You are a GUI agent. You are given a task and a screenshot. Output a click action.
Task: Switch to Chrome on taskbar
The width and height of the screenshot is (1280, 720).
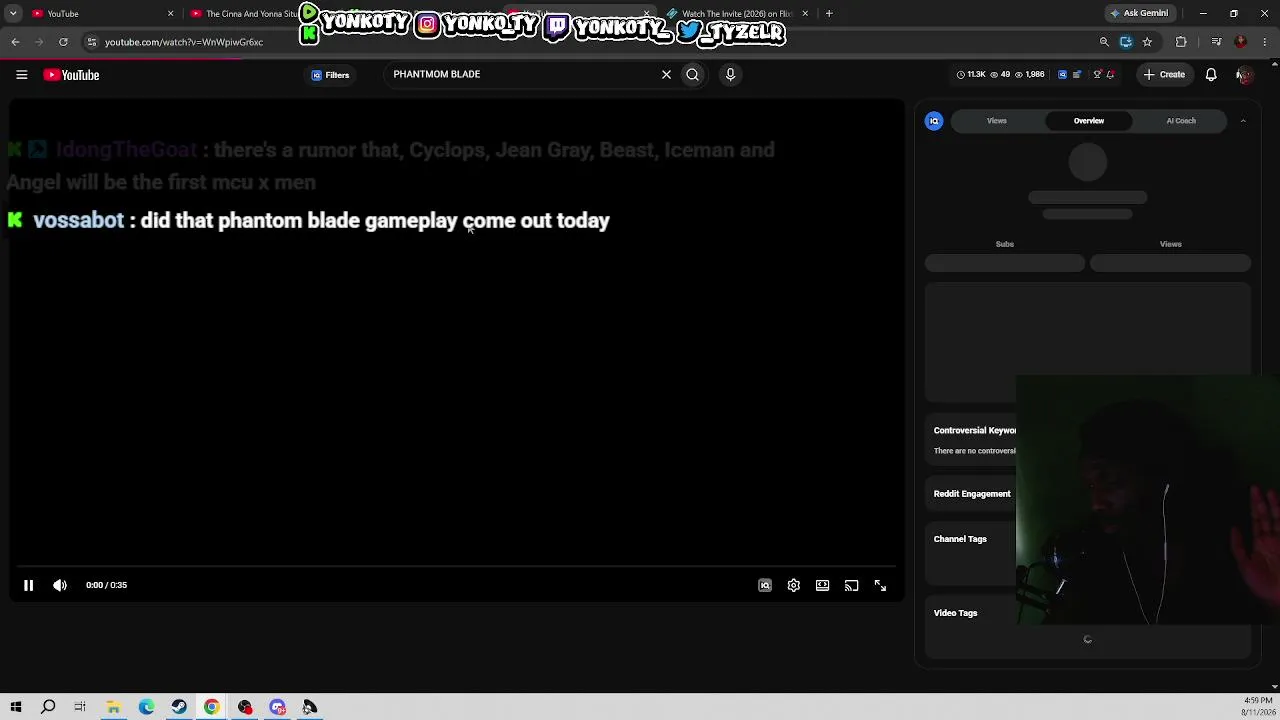click(212, 707)
